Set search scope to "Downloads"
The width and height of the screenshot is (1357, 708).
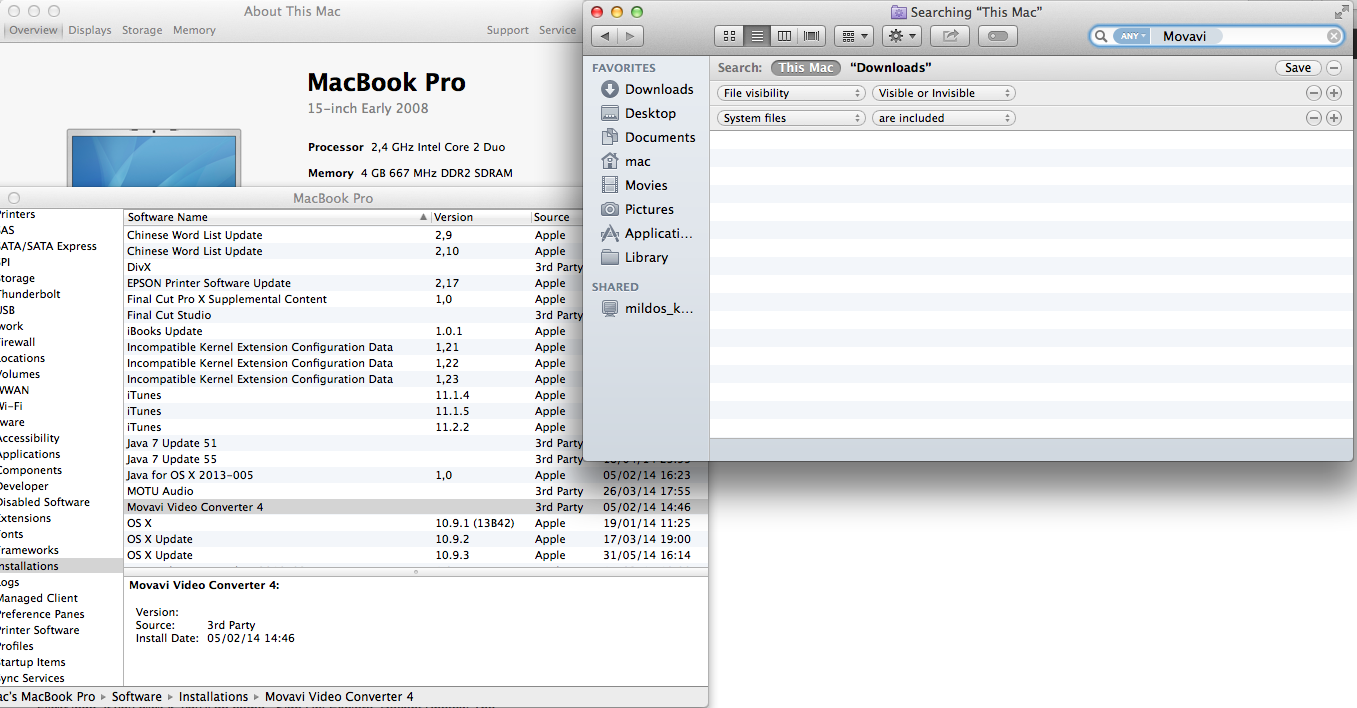point(891,68)
